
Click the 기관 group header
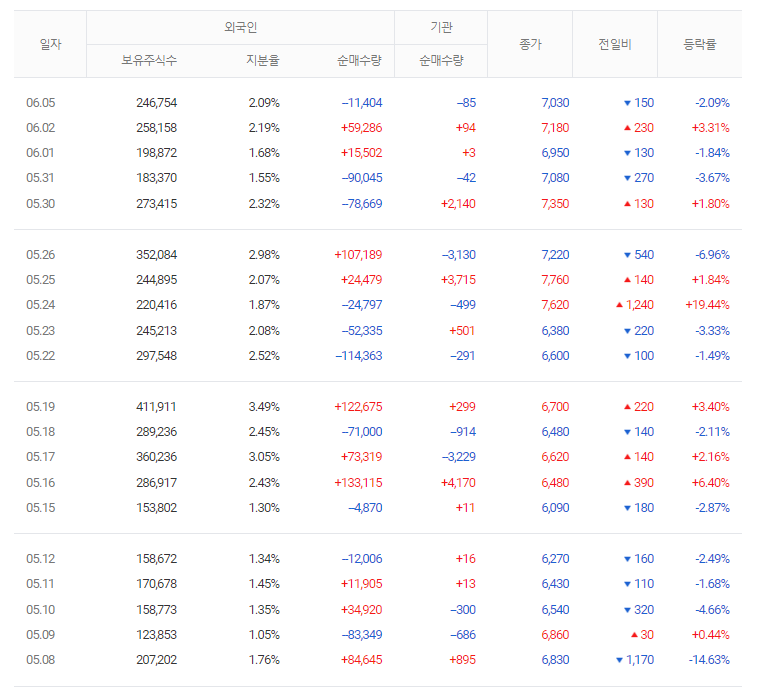coord(441,27)
